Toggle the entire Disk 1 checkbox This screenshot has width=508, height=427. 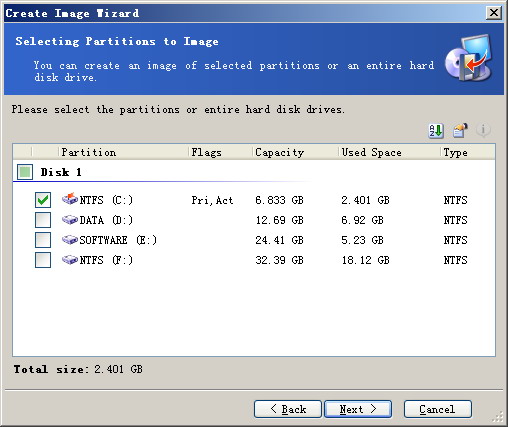tap(25, 172)
